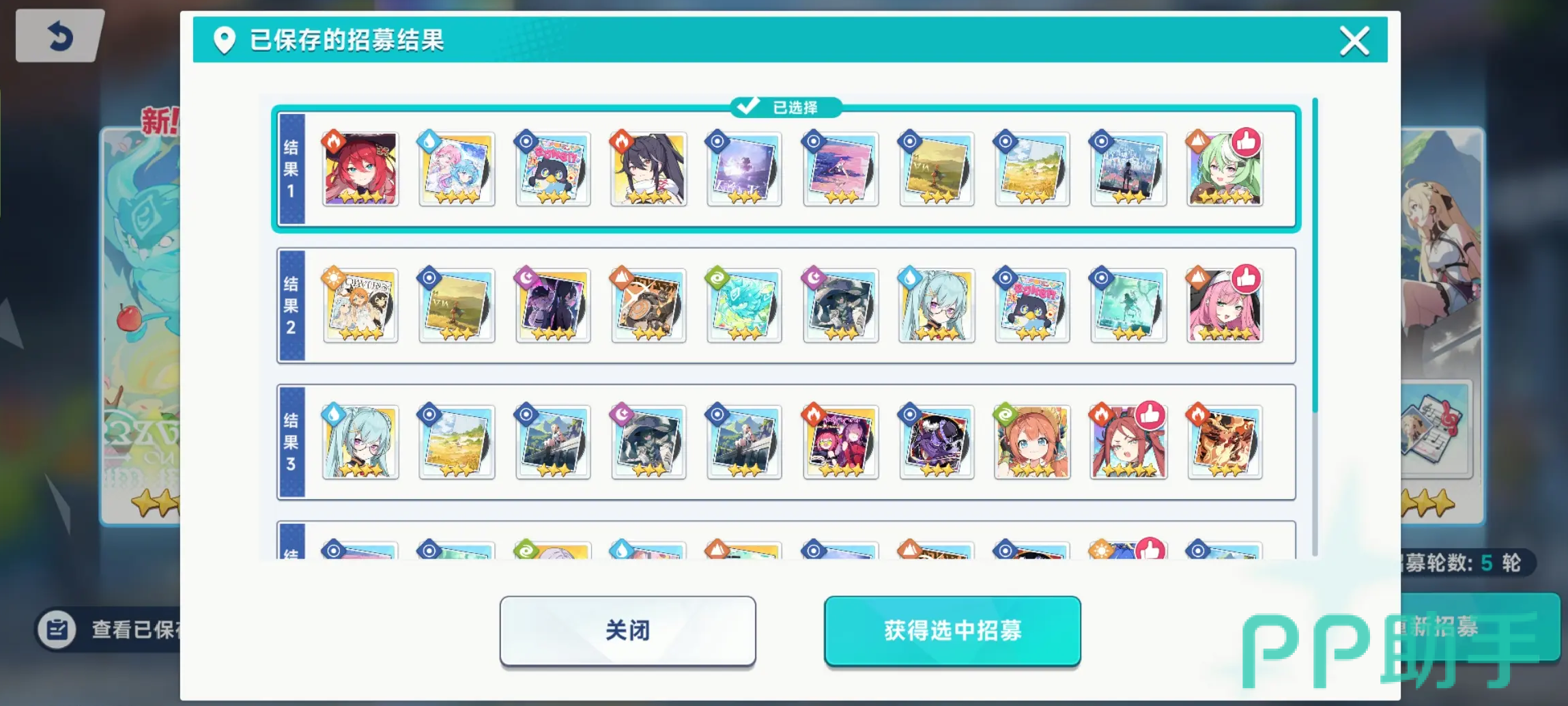Screen dimensions: 1568x706
Task: Click the thumbs-up badge in result 1
Action: pyautogui.click(x=1246, y=143)
